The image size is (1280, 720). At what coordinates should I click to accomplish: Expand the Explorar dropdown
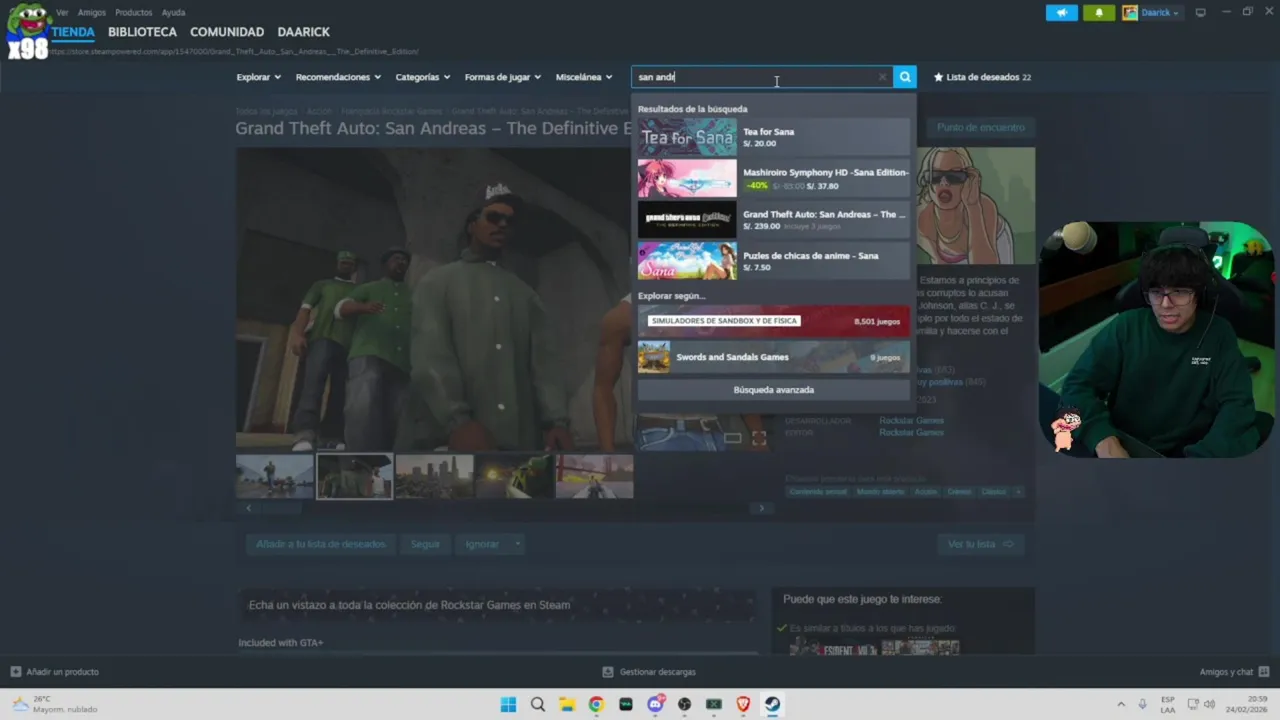[258, 77]
